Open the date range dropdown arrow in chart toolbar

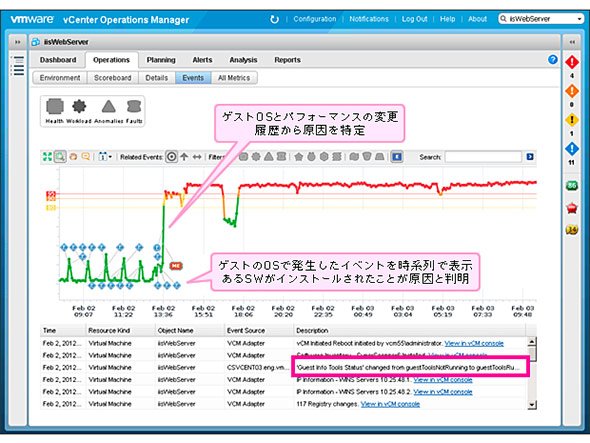point(110,157)
